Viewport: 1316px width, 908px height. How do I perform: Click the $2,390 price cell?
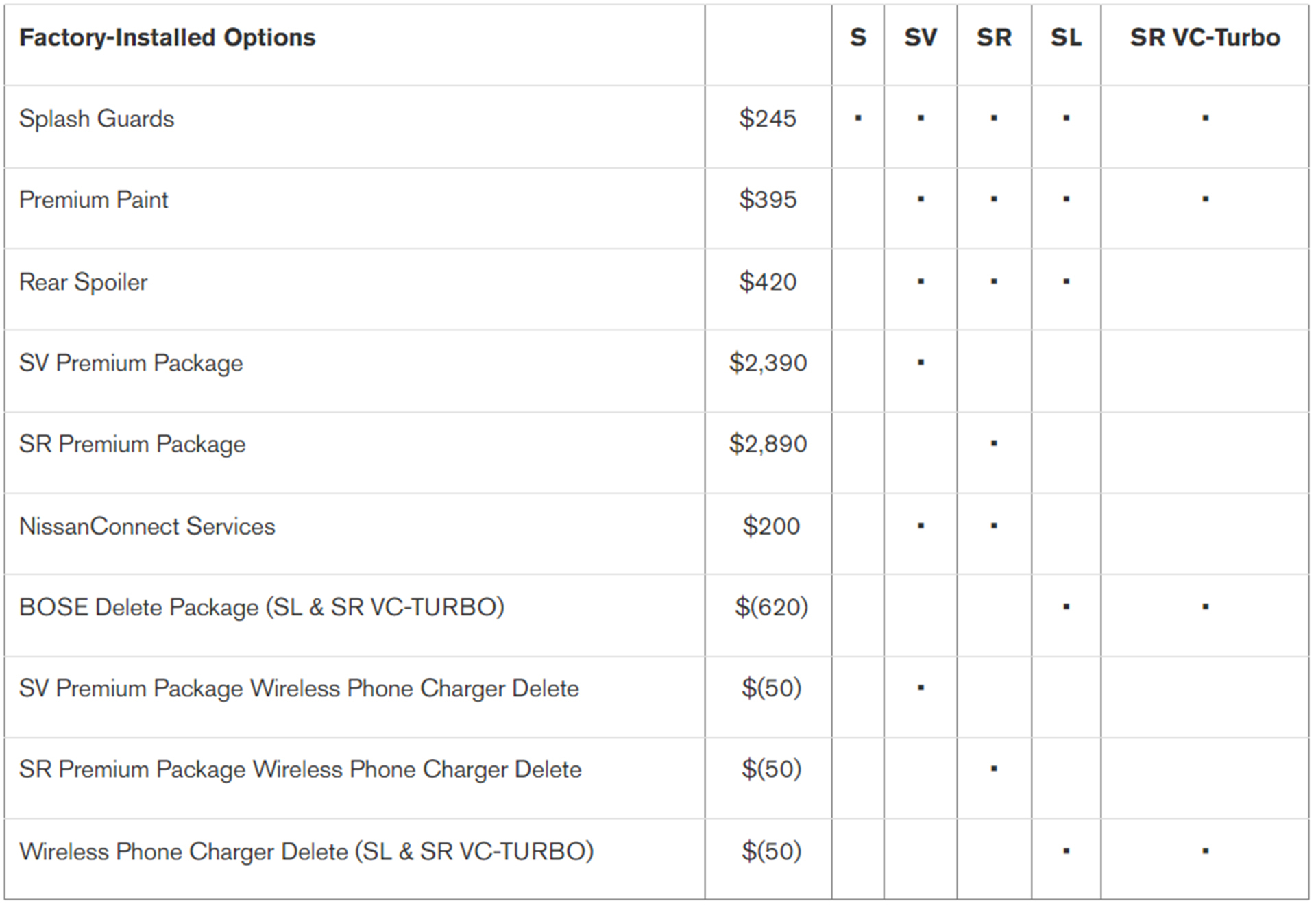768,363
